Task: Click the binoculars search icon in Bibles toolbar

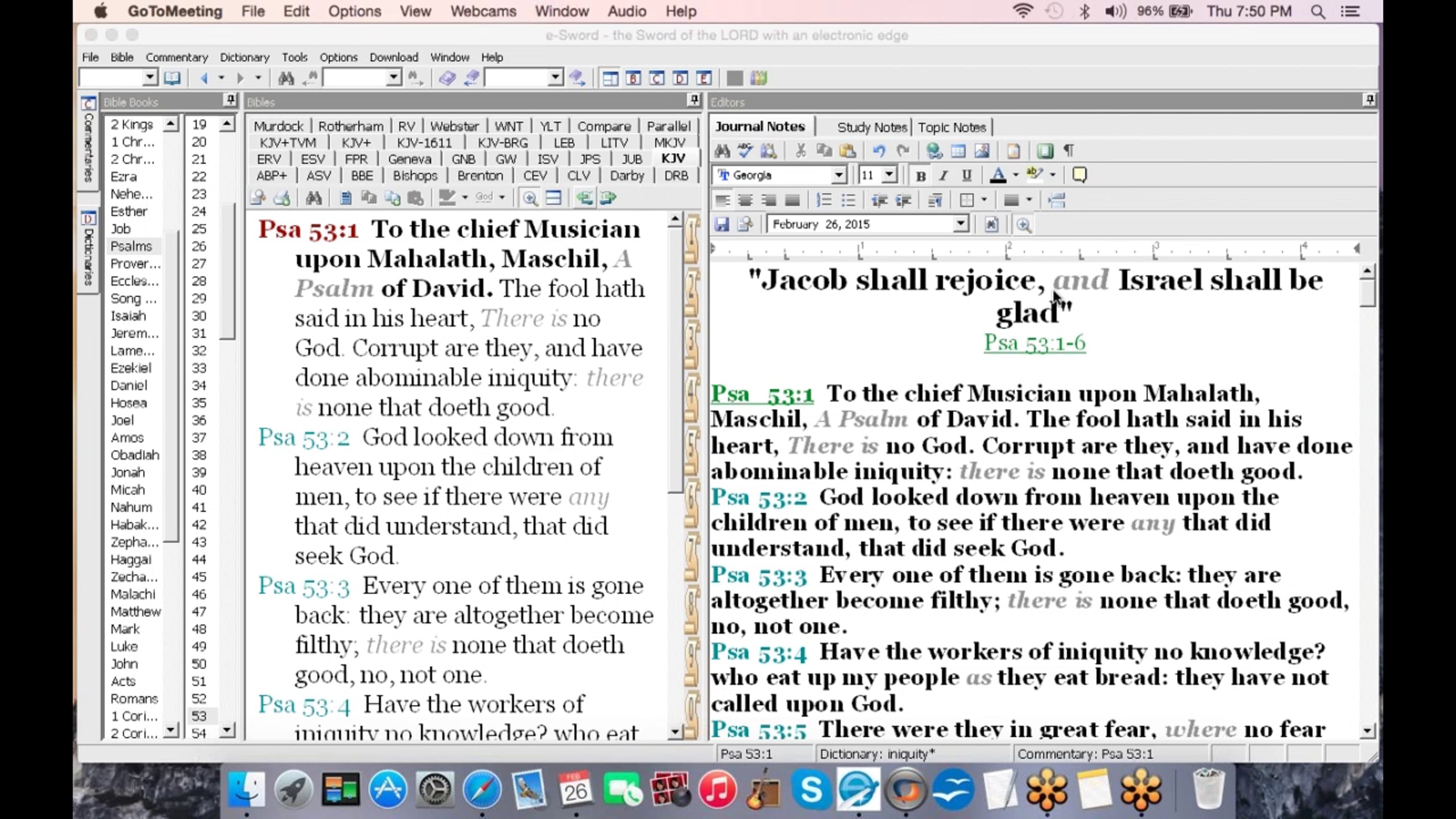Action: point(314,198)
